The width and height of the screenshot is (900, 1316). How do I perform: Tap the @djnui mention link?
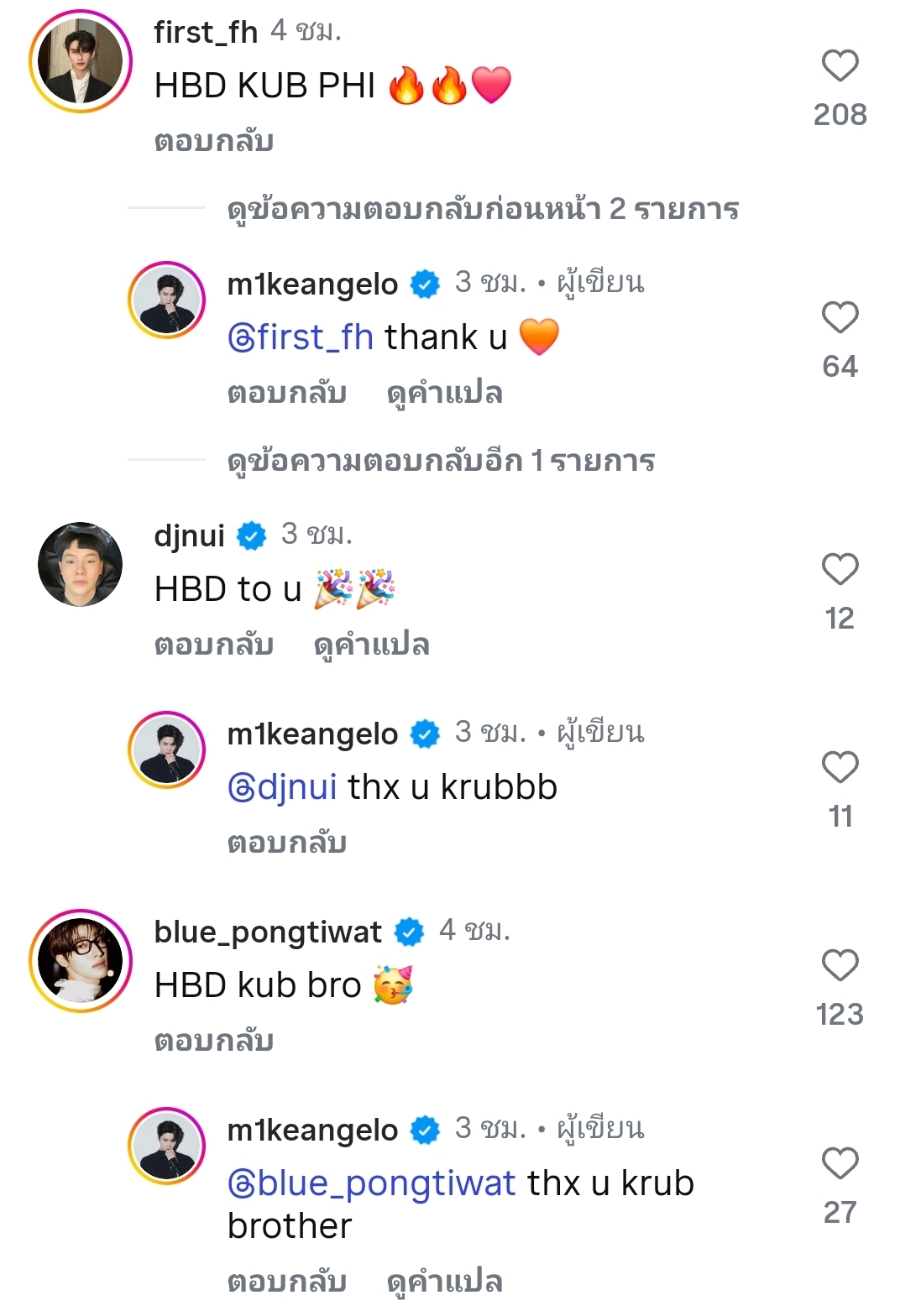[x=282, y=787]
